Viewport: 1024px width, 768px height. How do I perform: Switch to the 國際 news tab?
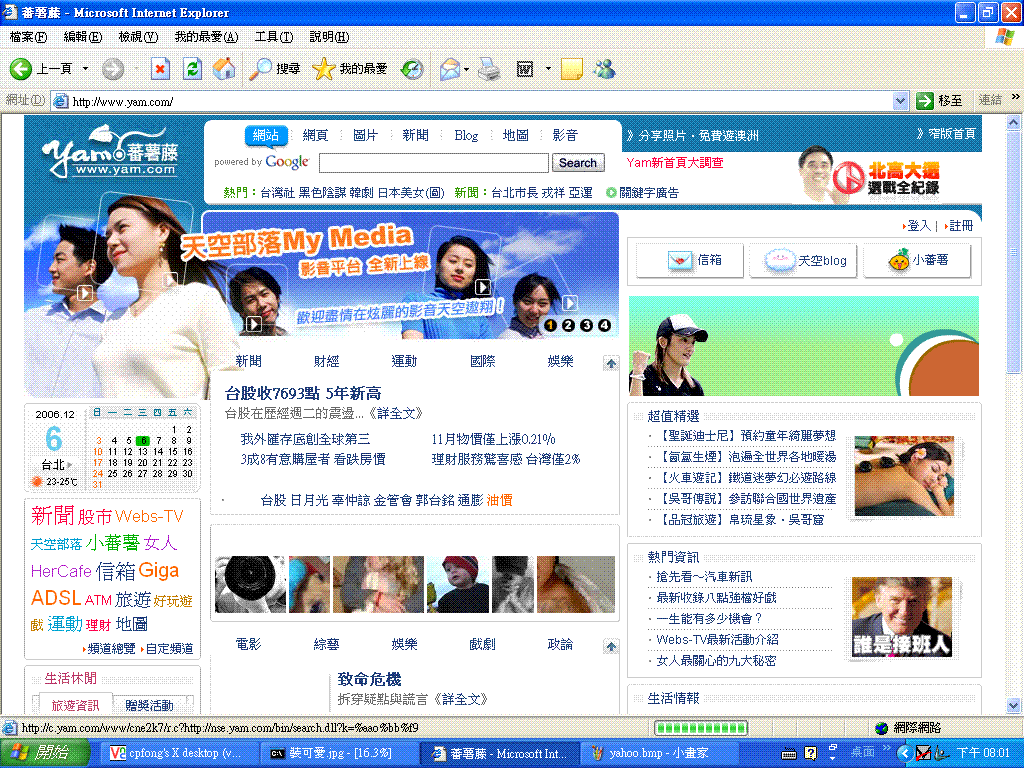click(x=483, y=361)
